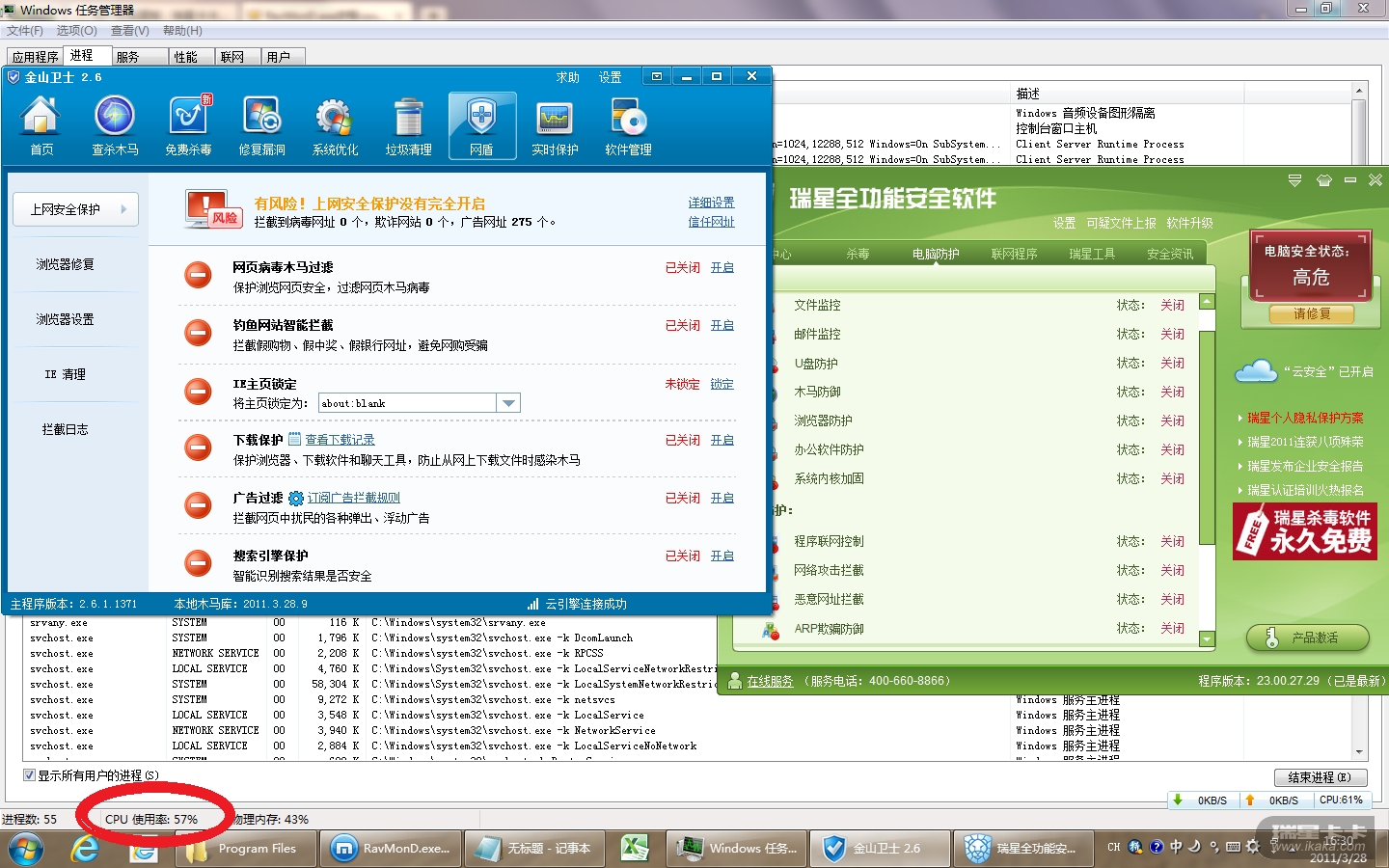Click the 请修复 button in 瑞星

pyautogui.click(x=1312, y=314)
